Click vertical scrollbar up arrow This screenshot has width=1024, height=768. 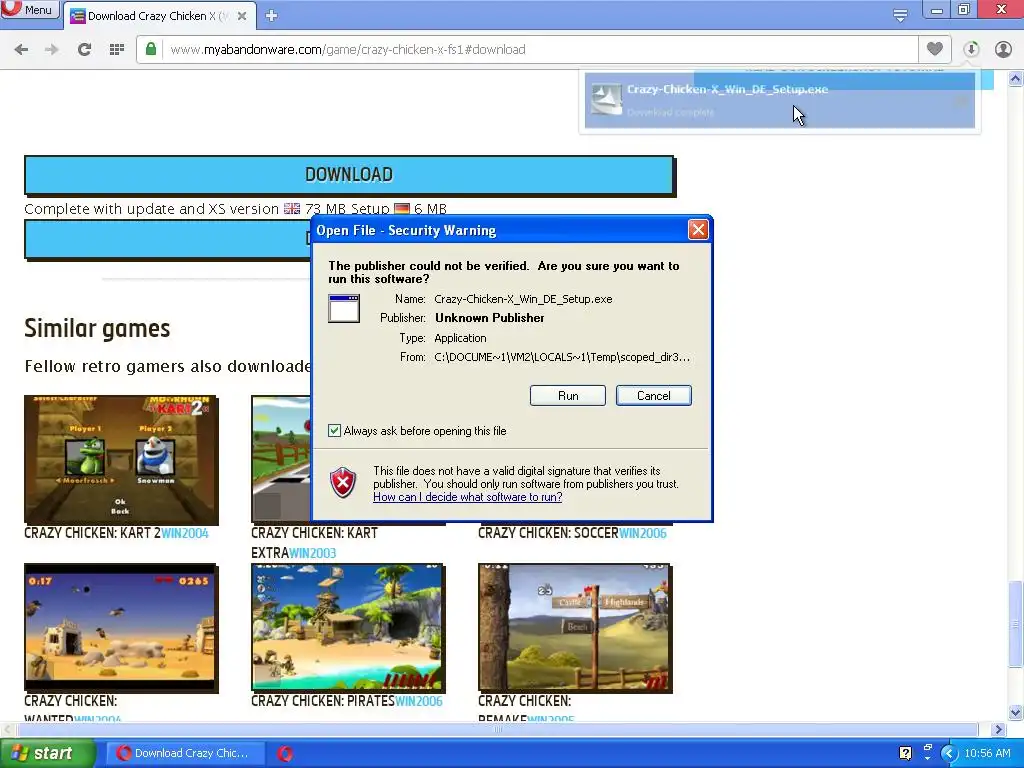(1016, 79)
